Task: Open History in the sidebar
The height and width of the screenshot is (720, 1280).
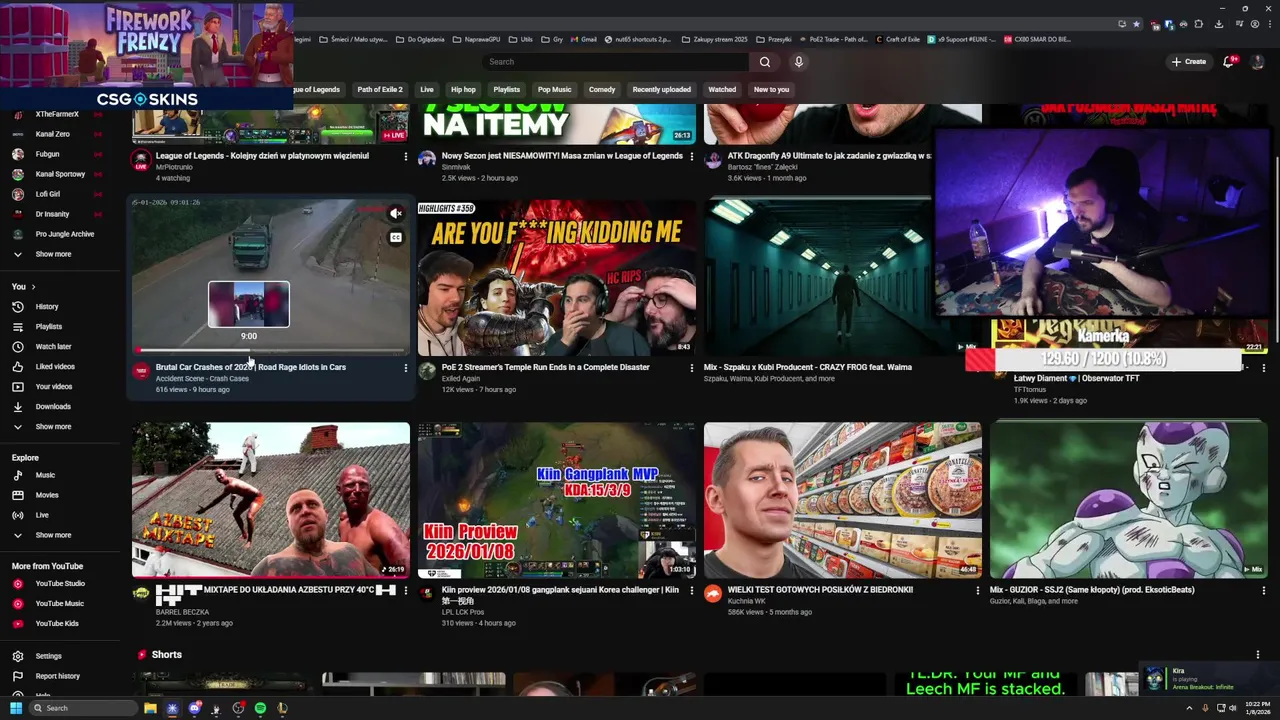Action: pyautogui.click(x=47, y=307)
